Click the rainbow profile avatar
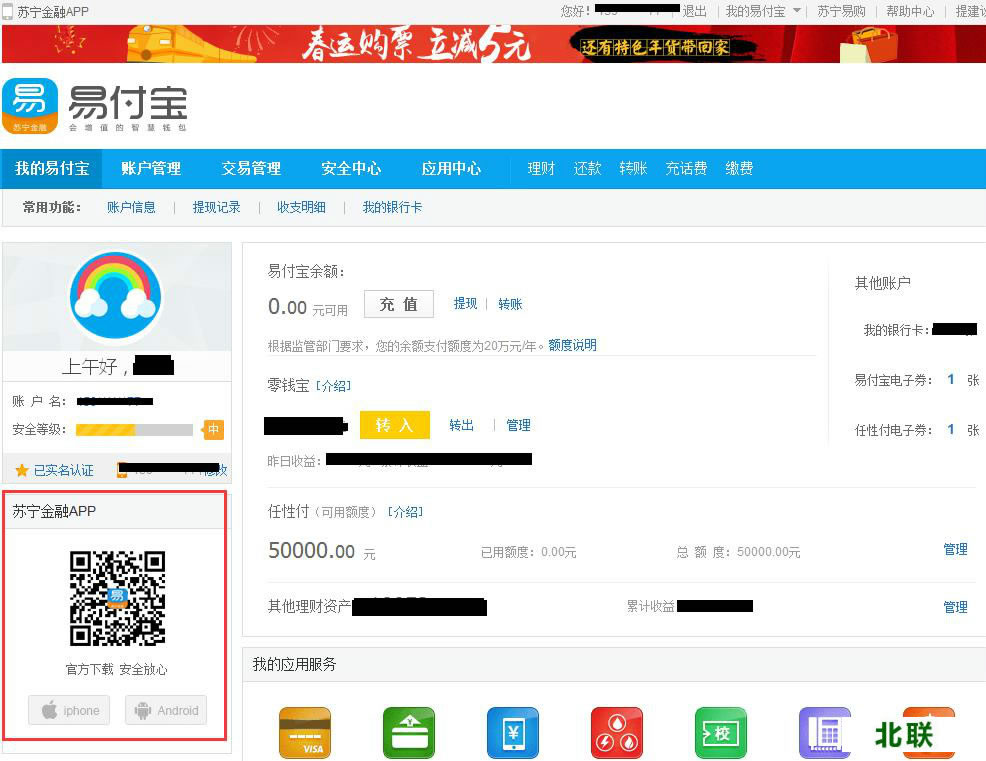This screenshot has height=761, width=986. [x=116, y=298]
